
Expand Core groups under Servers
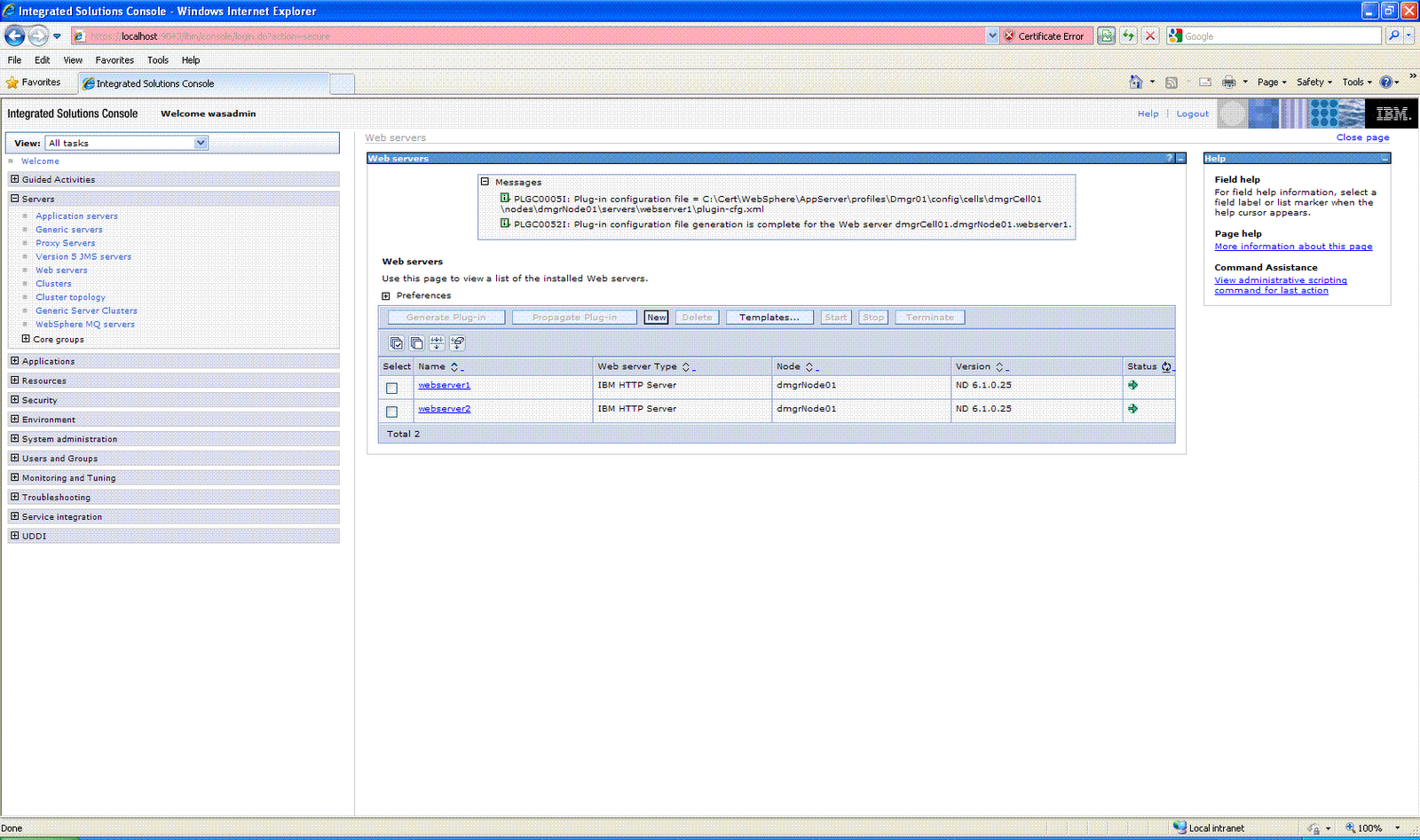click(x=26, y=339)
